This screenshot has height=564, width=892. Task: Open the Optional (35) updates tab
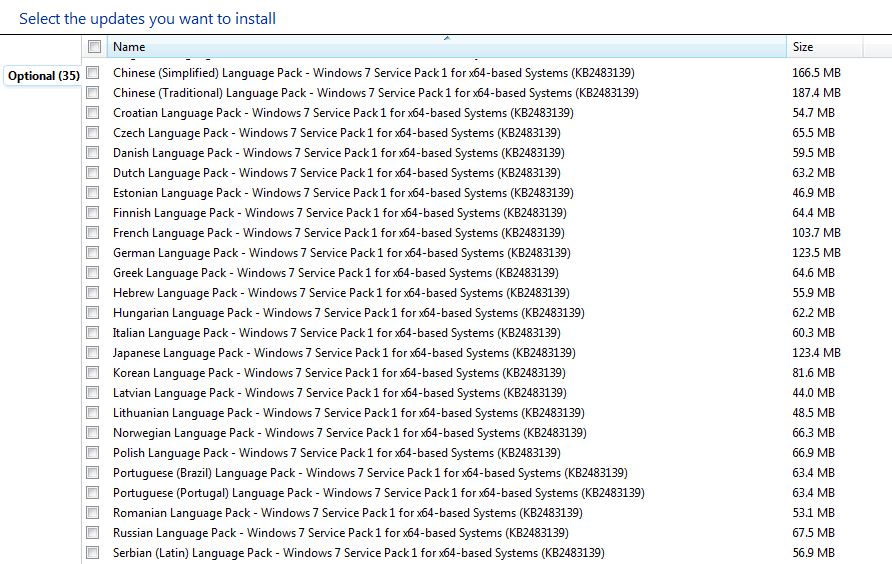point(43,76)
